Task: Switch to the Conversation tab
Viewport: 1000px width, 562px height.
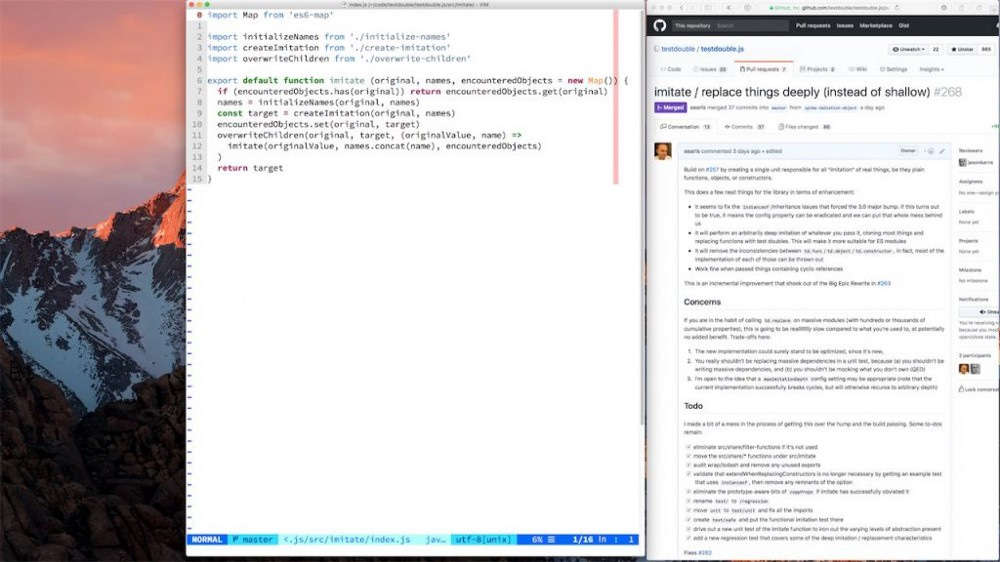Action: pyautogui.click(x=685, y=127)
